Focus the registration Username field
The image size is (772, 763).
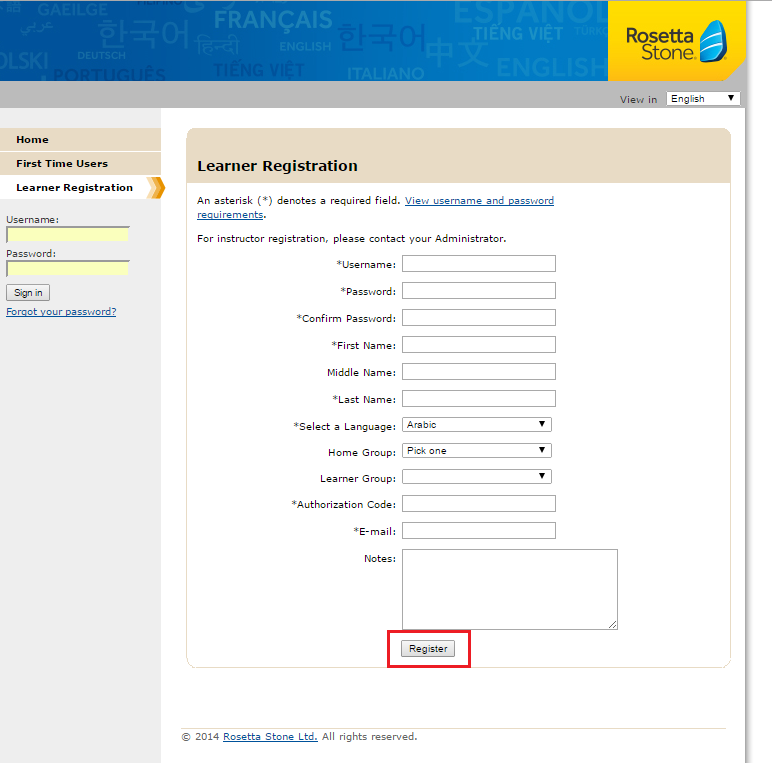pyautogui.click(x=478, y=264)
